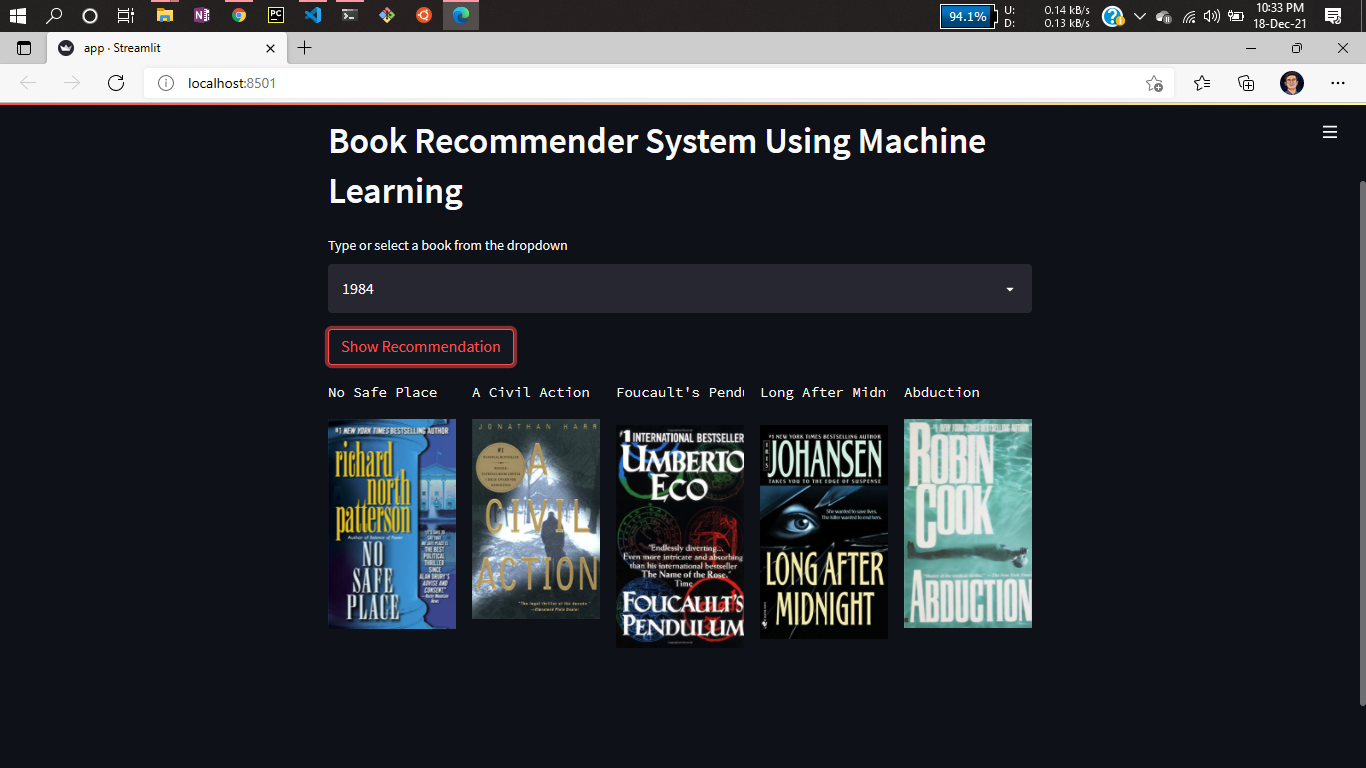
Task: Click the page vertical scrollbar
Action: [1361, 443]
